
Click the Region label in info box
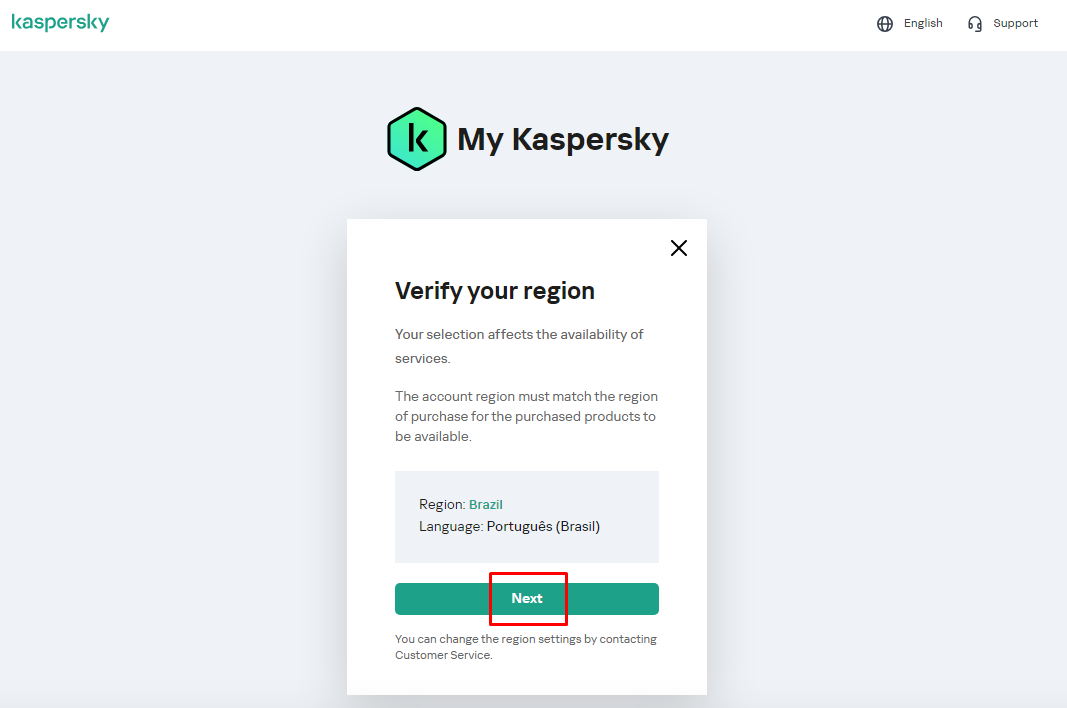pyautogui.click(x=441, y=505)
